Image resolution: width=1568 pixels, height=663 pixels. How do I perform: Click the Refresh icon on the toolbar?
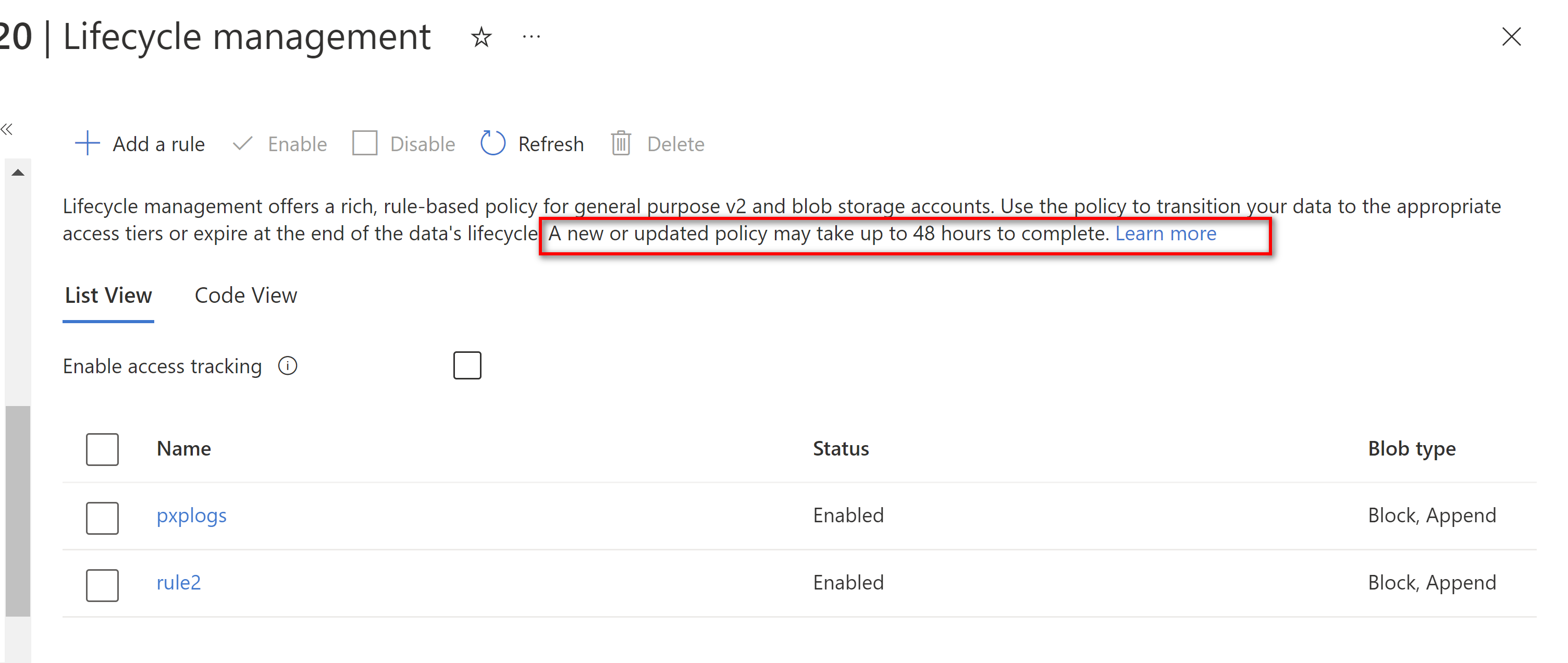(493, 144)
